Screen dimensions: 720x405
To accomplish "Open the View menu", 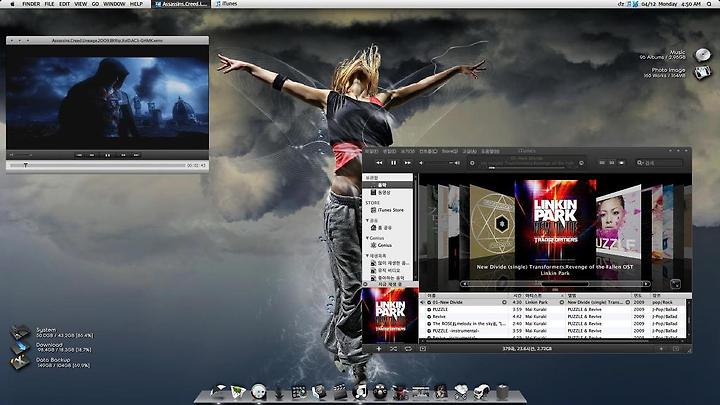I will click(x=80, y=4).
